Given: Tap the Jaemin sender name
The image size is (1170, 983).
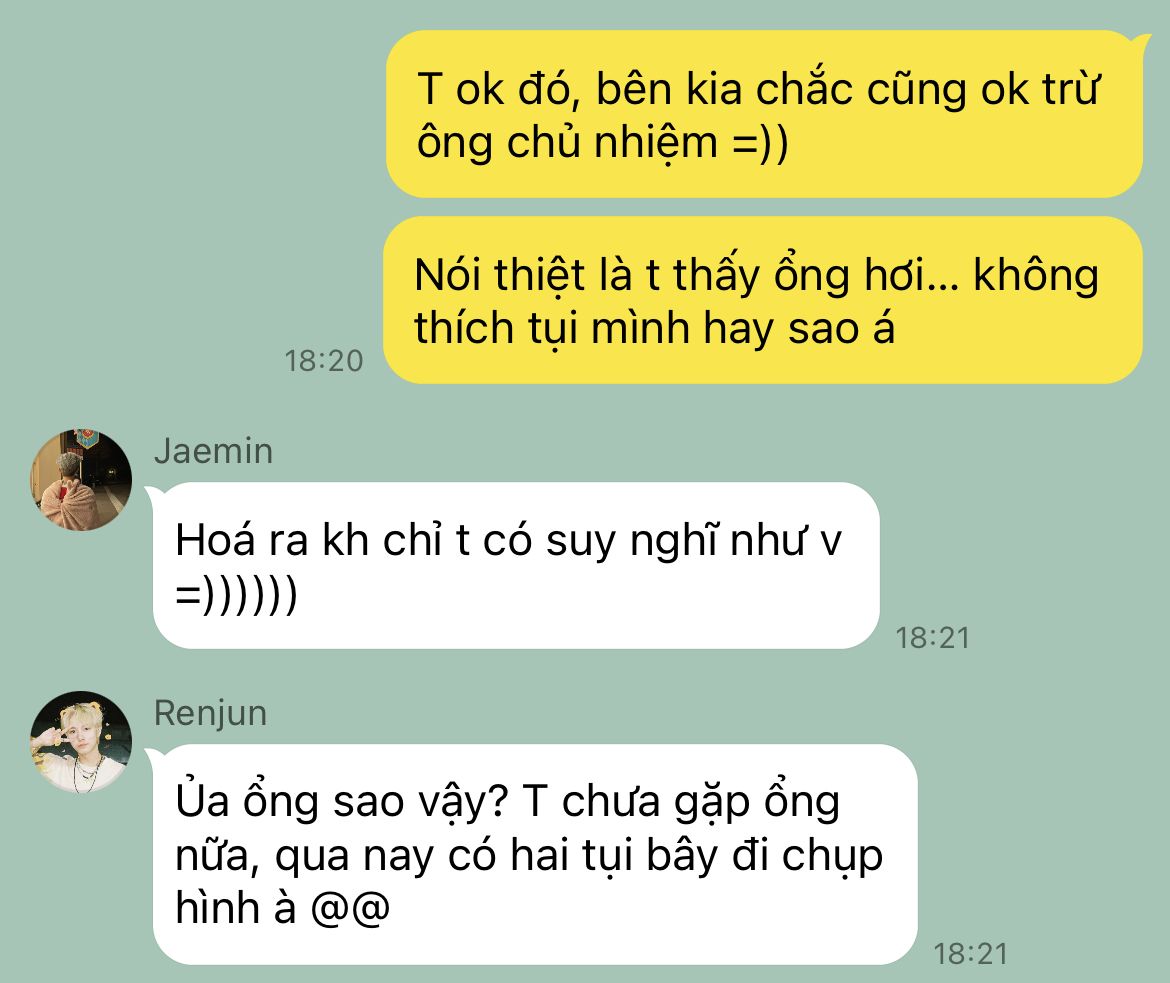Looking at the screenshot, I should coord(213,452).
